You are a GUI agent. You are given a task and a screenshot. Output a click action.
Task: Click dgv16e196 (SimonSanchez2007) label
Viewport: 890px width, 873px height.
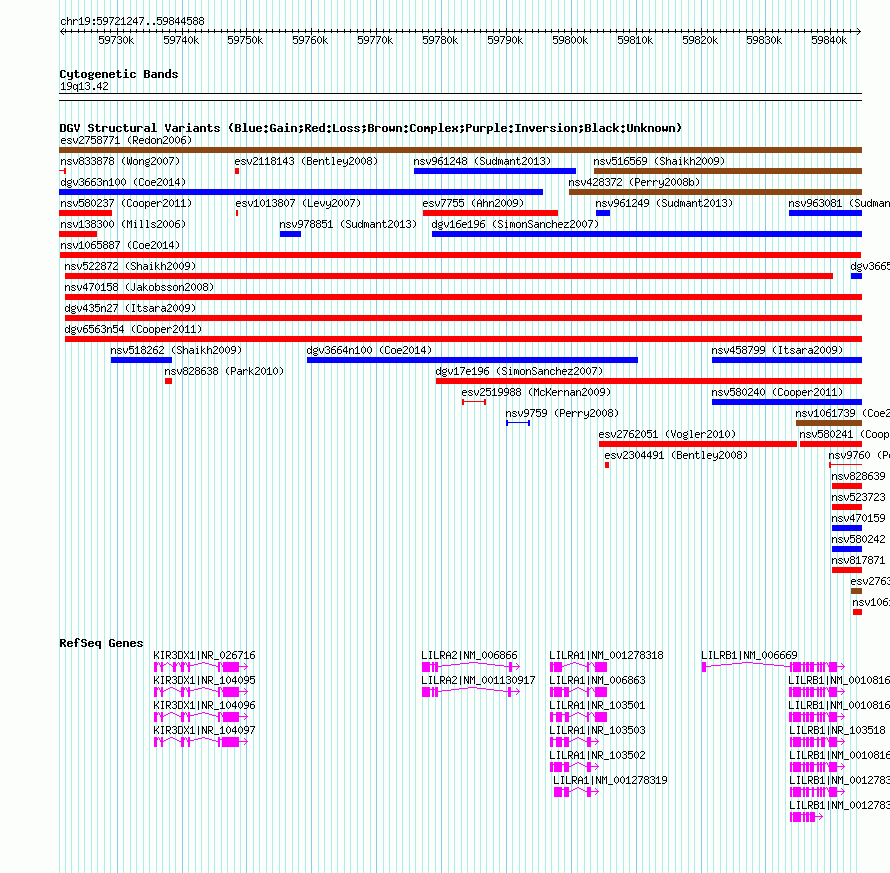point(515,224)
